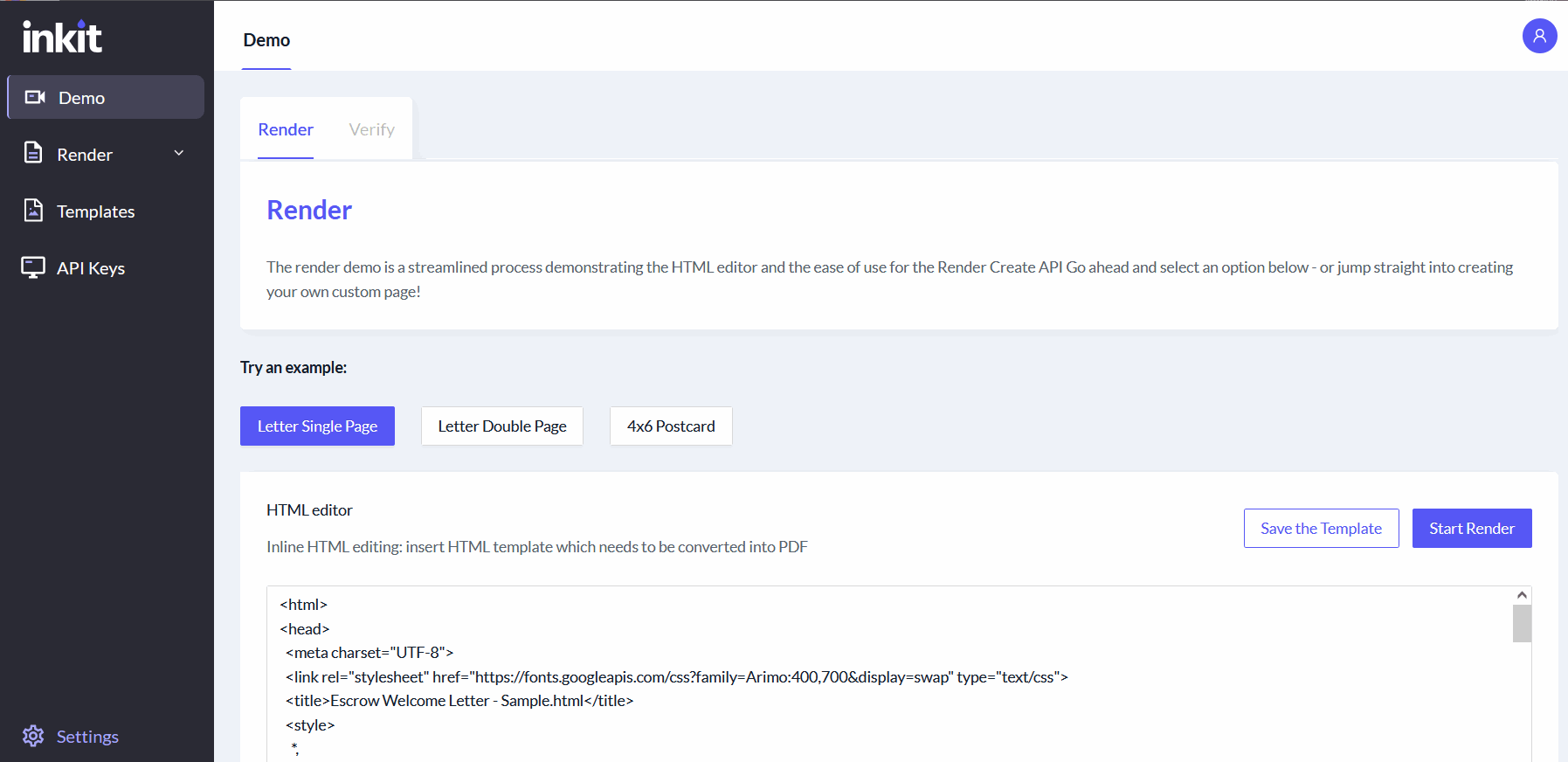Switch to the Render tab
Viewport: 1568px width, 762px height.
[286, 129]
